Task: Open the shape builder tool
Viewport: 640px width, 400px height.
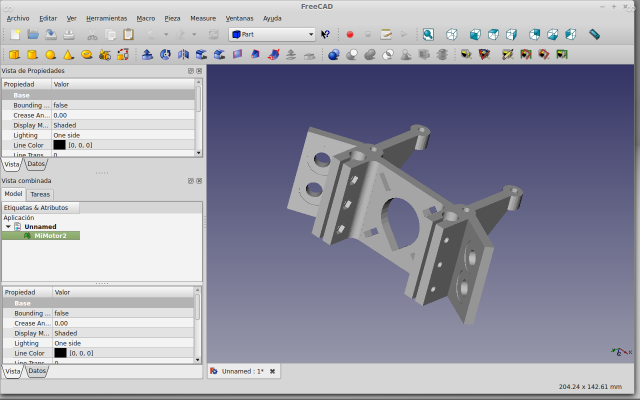Action: pos(123,55)
